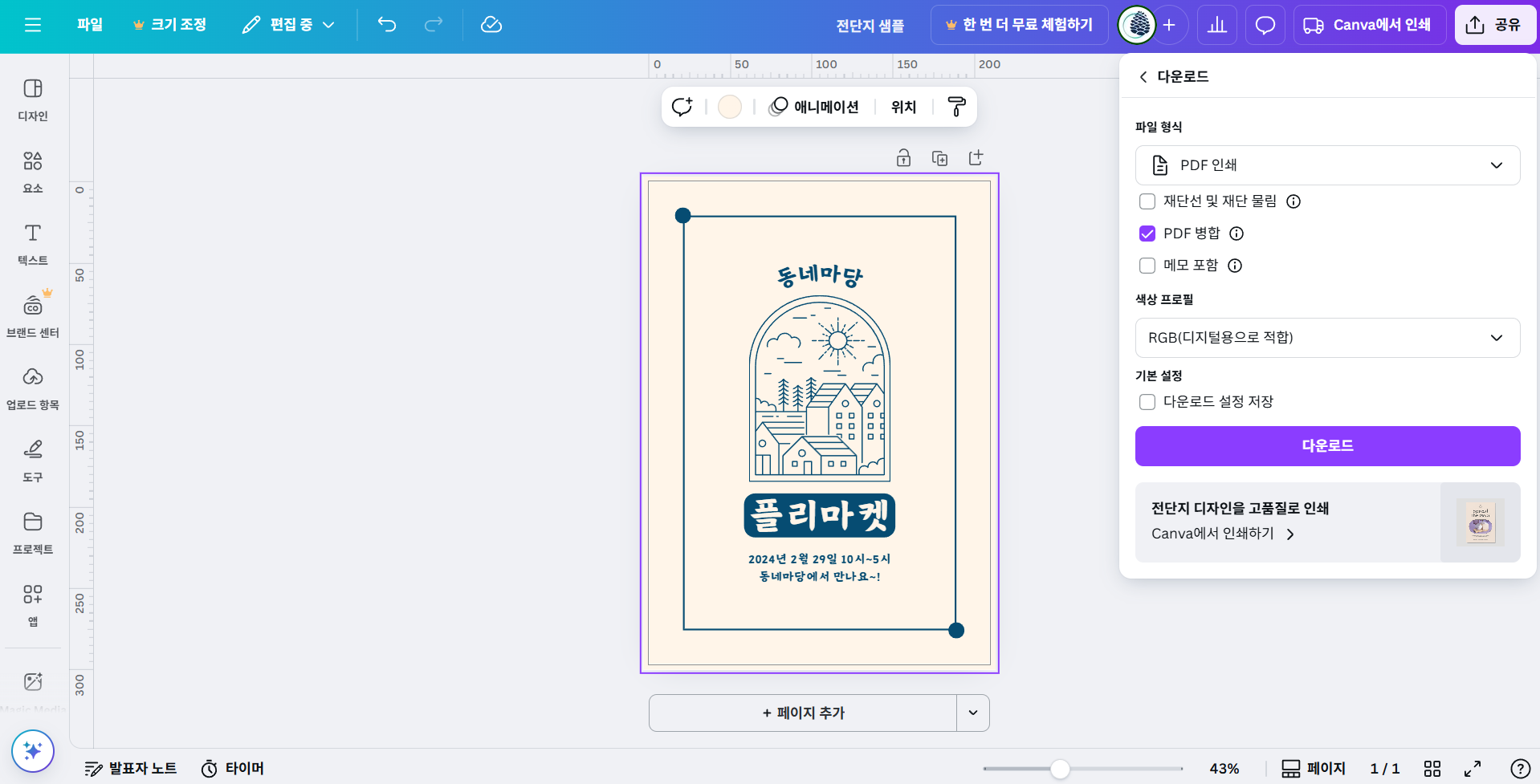Open the comments speech bubble icon
This screenshot has height=784, width=1540.
tap(1265, 26)
